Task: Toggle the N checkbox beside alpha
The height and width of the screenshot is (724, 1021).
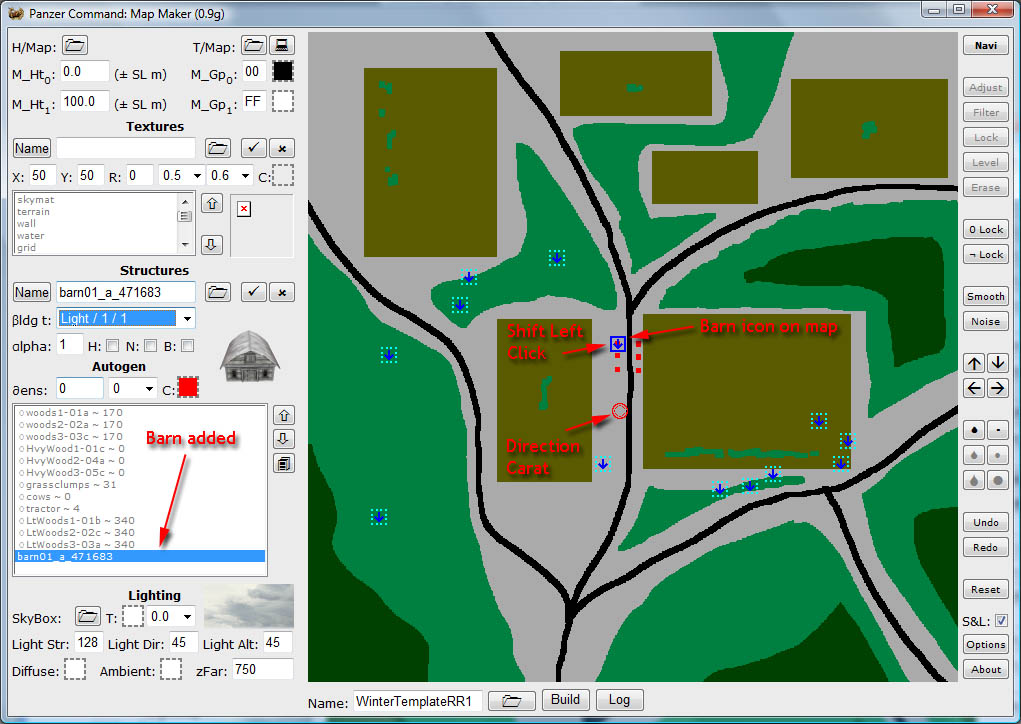Action: [x=150, y=346]
